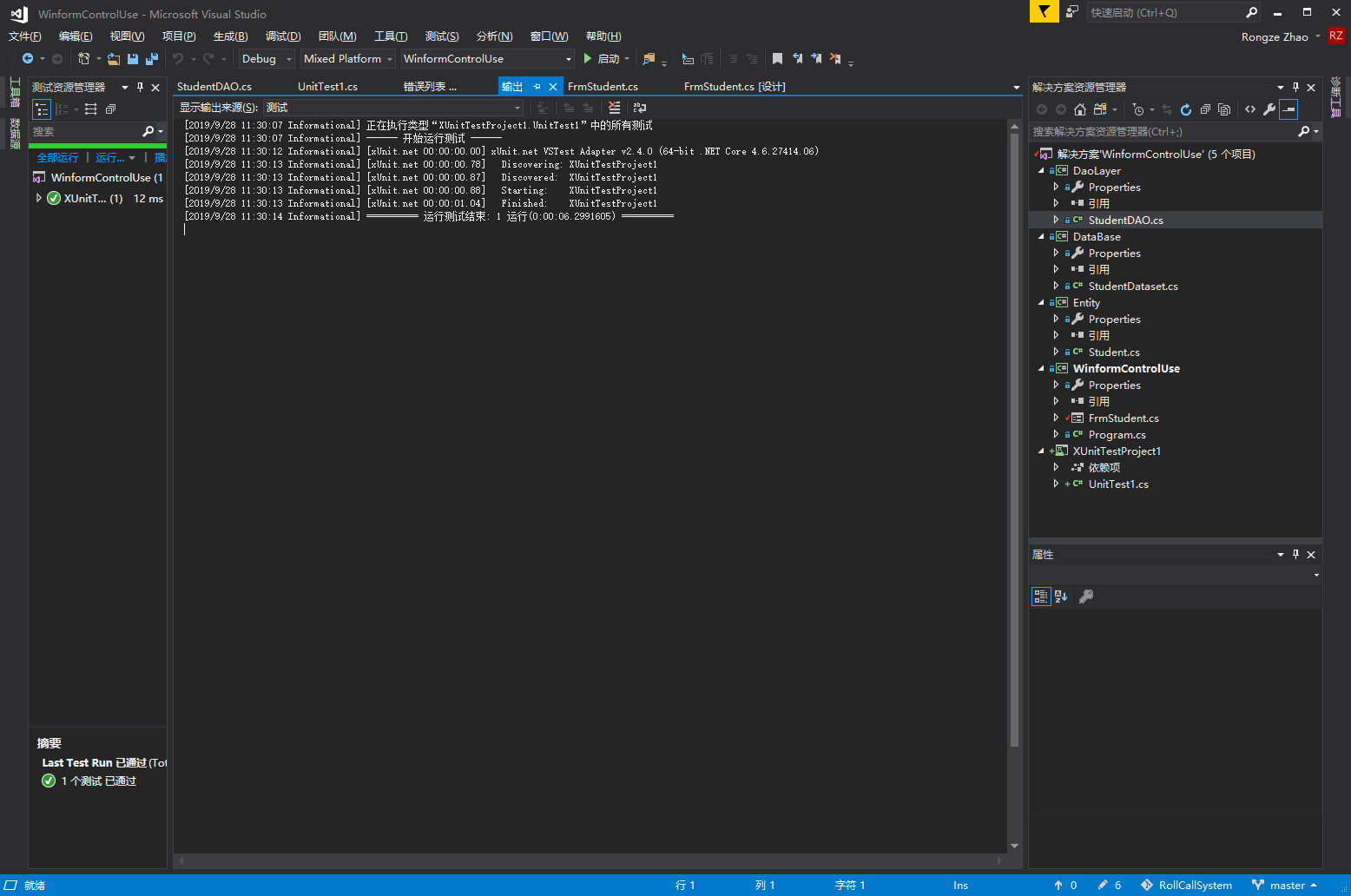Click the Home icon in Solution Explorer
This screenshot has width=1351, height=896.
[x=1080, y=109]
